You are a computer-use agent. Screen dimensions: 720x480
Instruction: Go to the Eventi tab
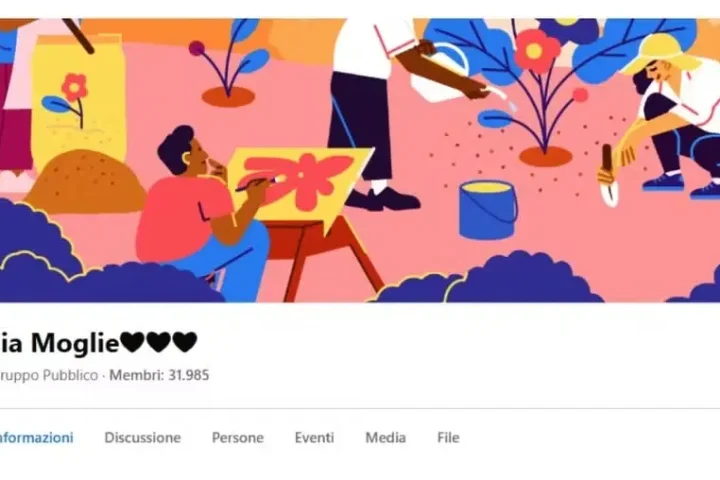click(x=314, y=437)
